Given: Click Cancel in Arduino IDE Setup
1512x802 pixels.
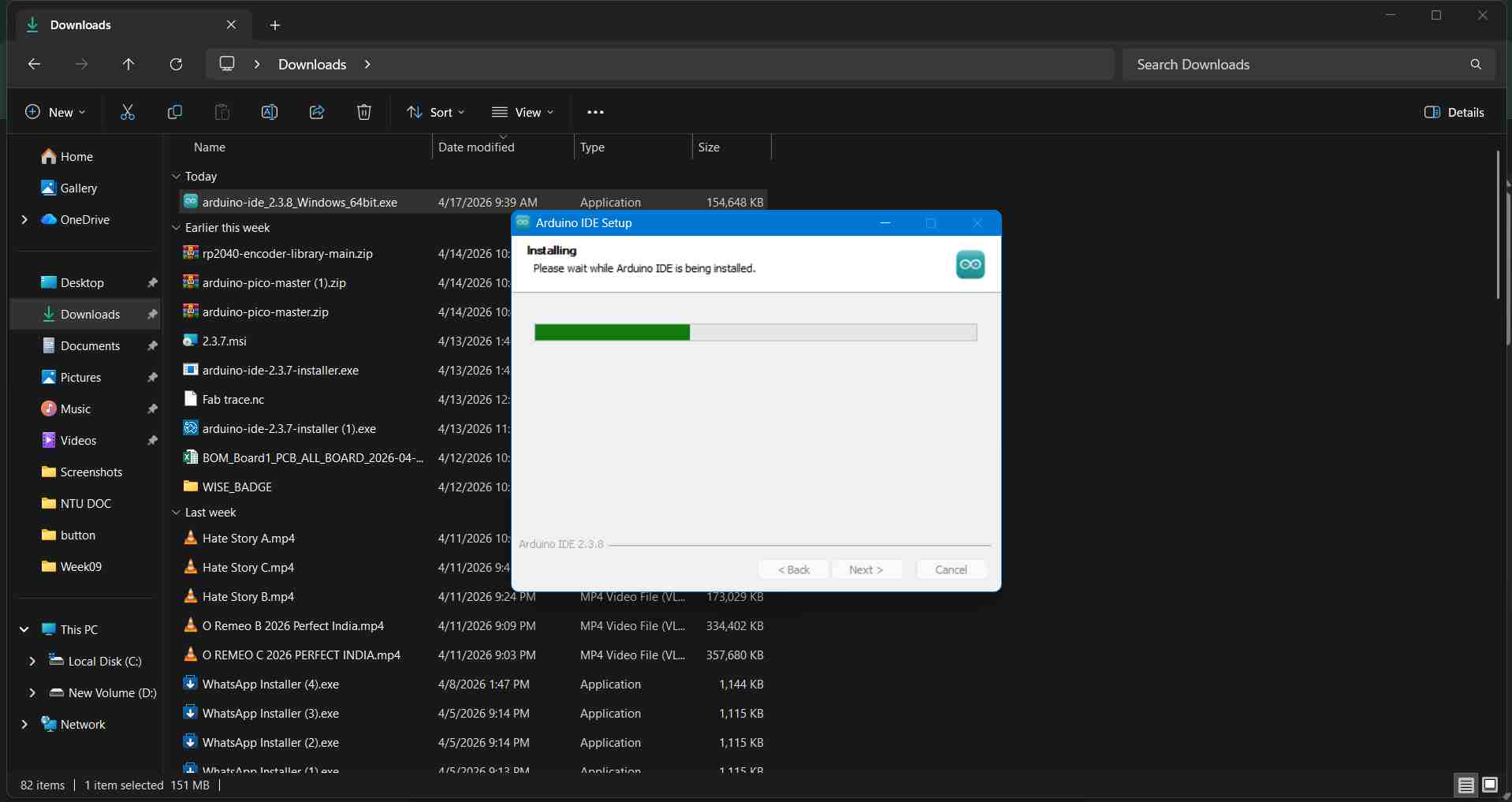Looking at the screenshot, I should 951,569.
